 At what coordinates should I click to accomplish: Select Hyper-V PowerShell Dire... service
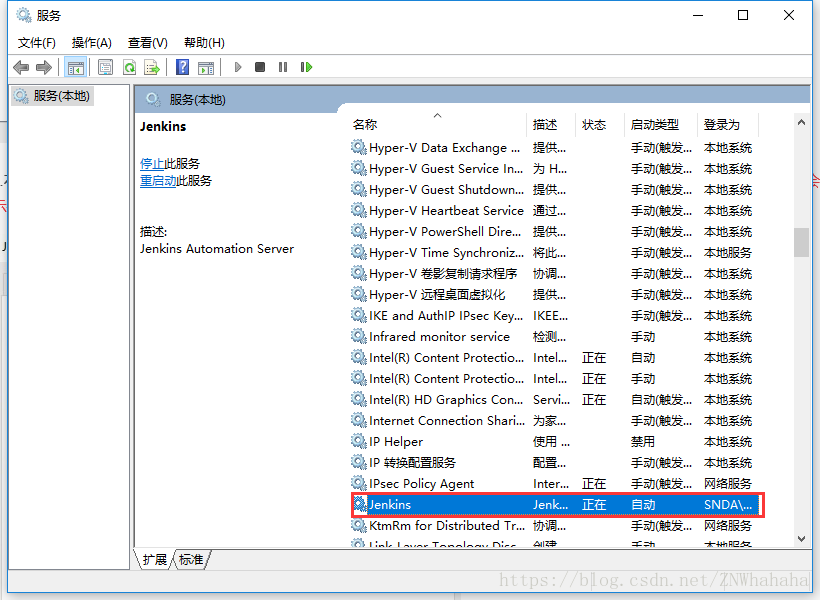(552, 231)
